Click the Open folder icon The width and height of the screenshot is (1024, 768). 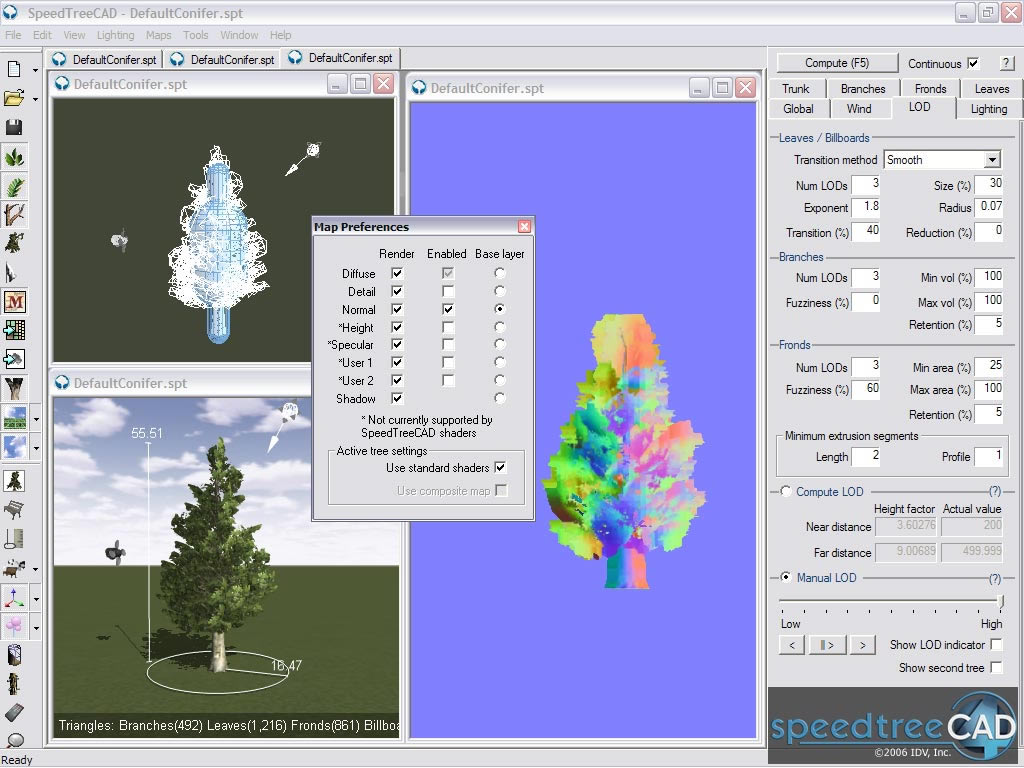coord(14,98)
